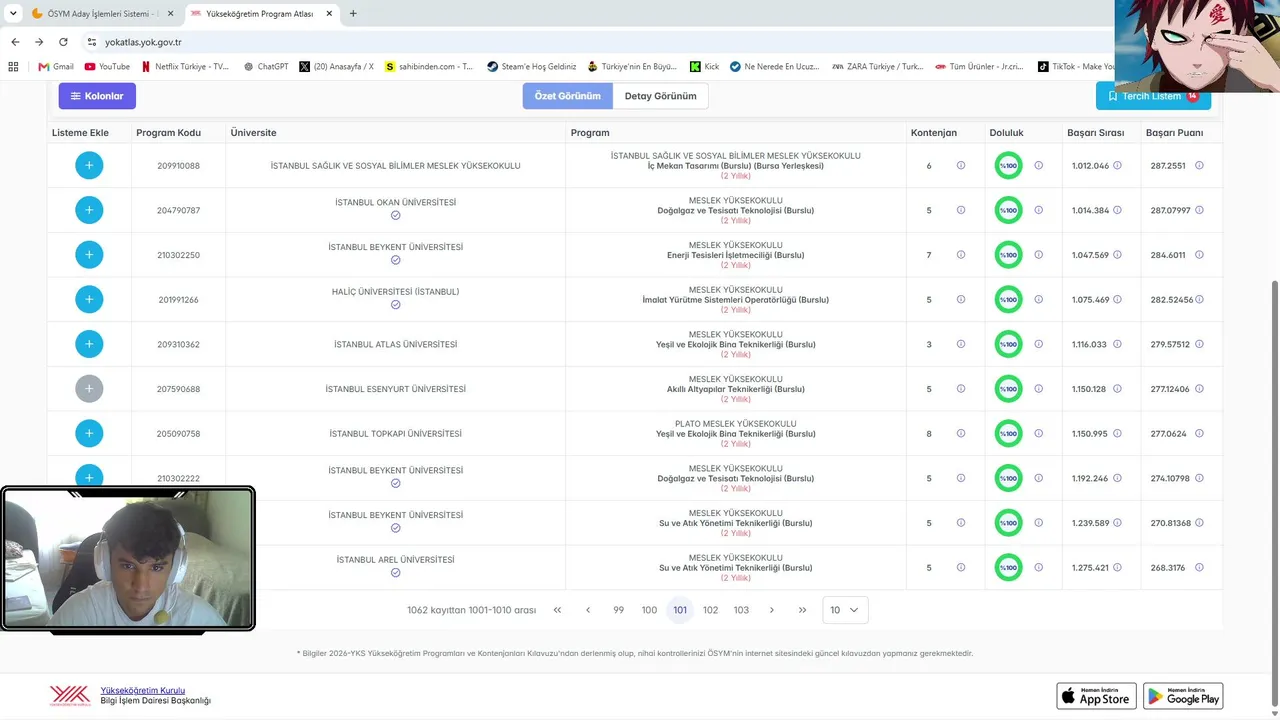Open Chrome apps grid in bookmarks bar
The image size is (1280, 720).
(x=13, y=66)
